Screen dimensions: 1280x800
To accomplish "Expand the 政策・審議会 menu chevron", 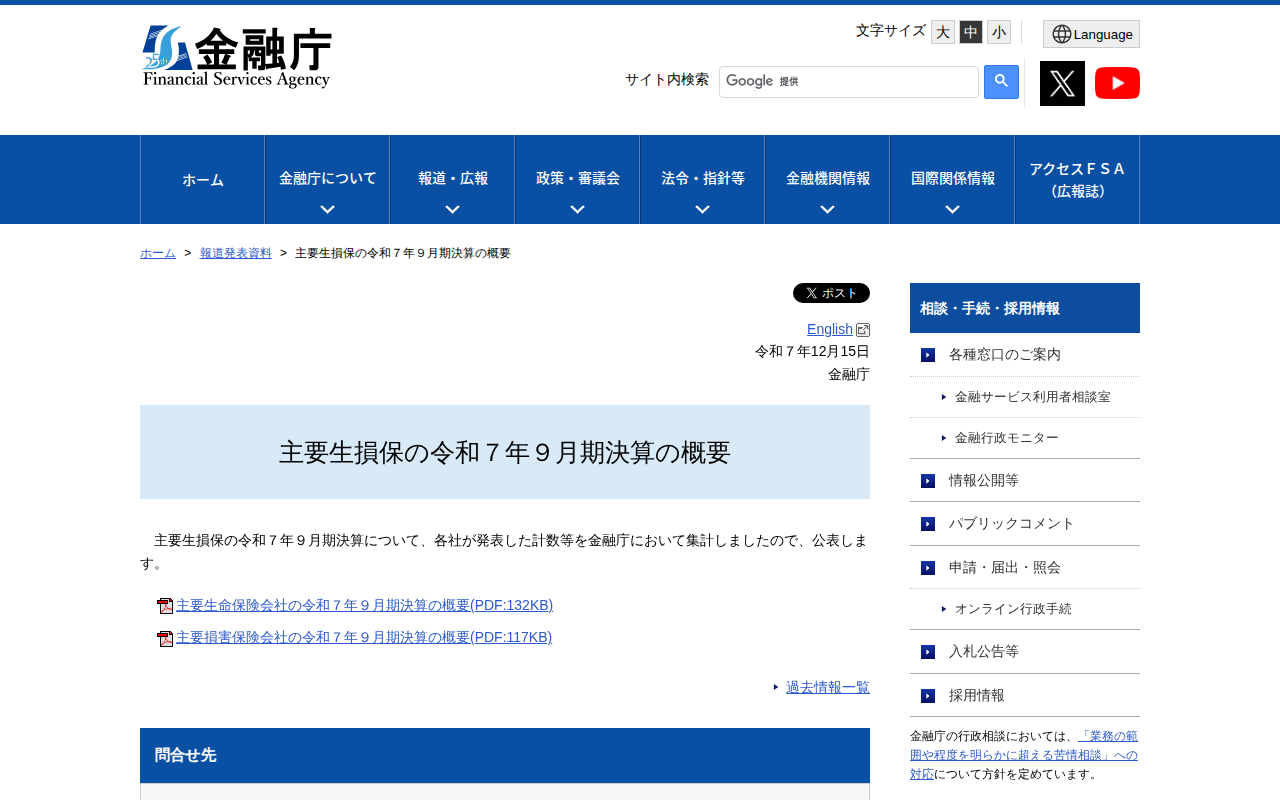I will click(x=577, y=209).
